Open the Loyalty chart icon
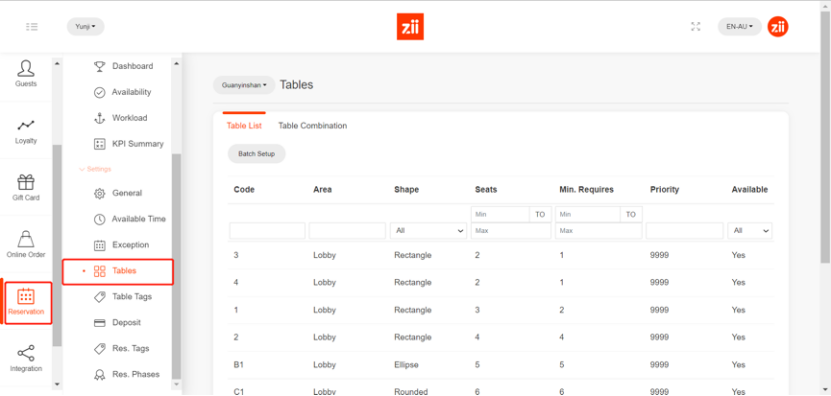This screenshot has width=831, height=396. [25, 126]
